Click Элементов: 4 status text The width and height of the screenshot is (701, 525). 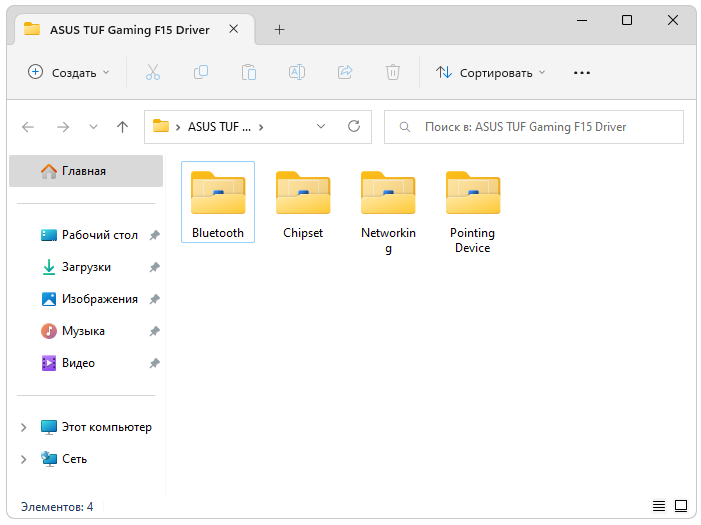[57, 507]
